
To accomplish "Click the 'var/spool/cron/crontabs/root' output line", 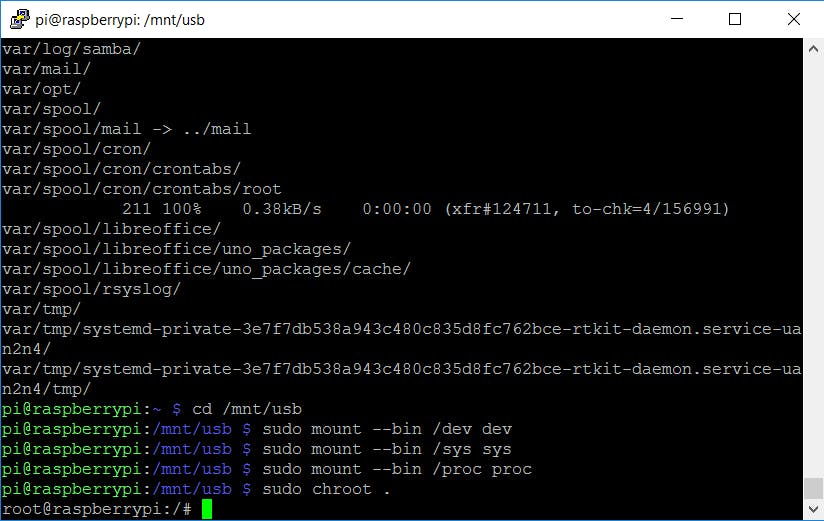I will pyautogui.click(x=141, y=189).
